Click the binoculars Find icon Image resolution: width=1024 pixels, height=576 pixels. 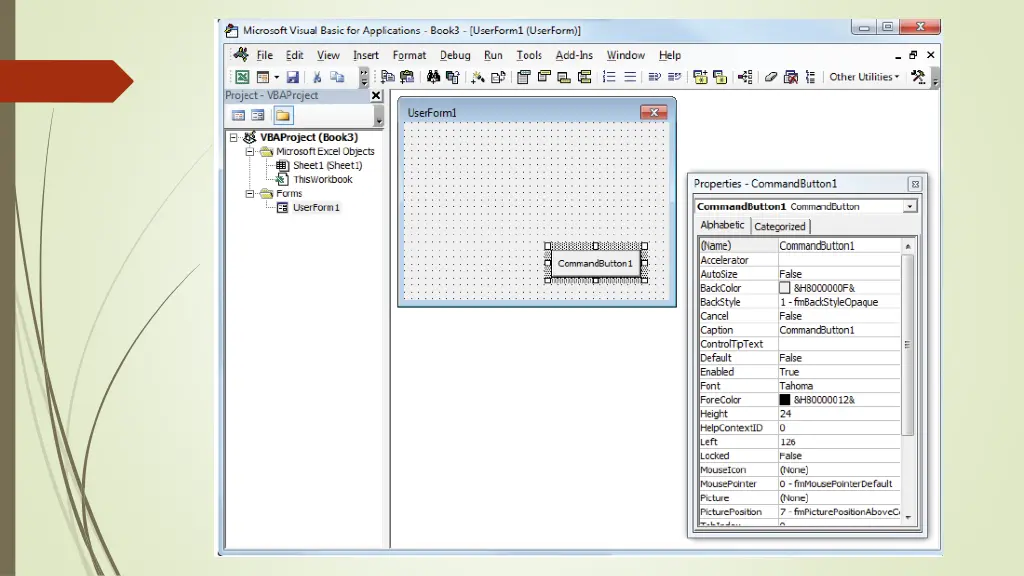(x=433, y=77)
